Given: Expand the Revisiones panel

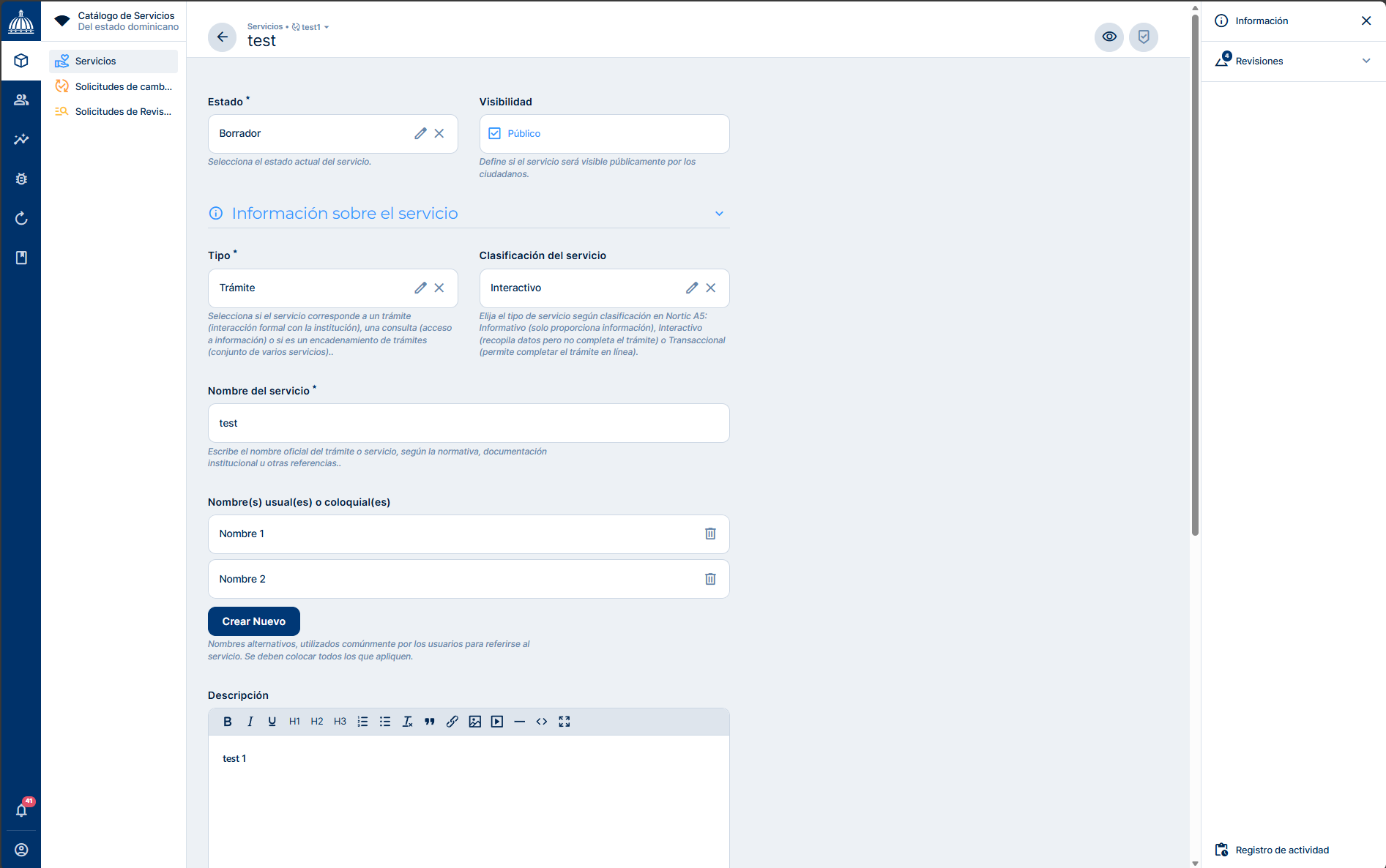Looking at the screenshot, I should coord(1365,61).
